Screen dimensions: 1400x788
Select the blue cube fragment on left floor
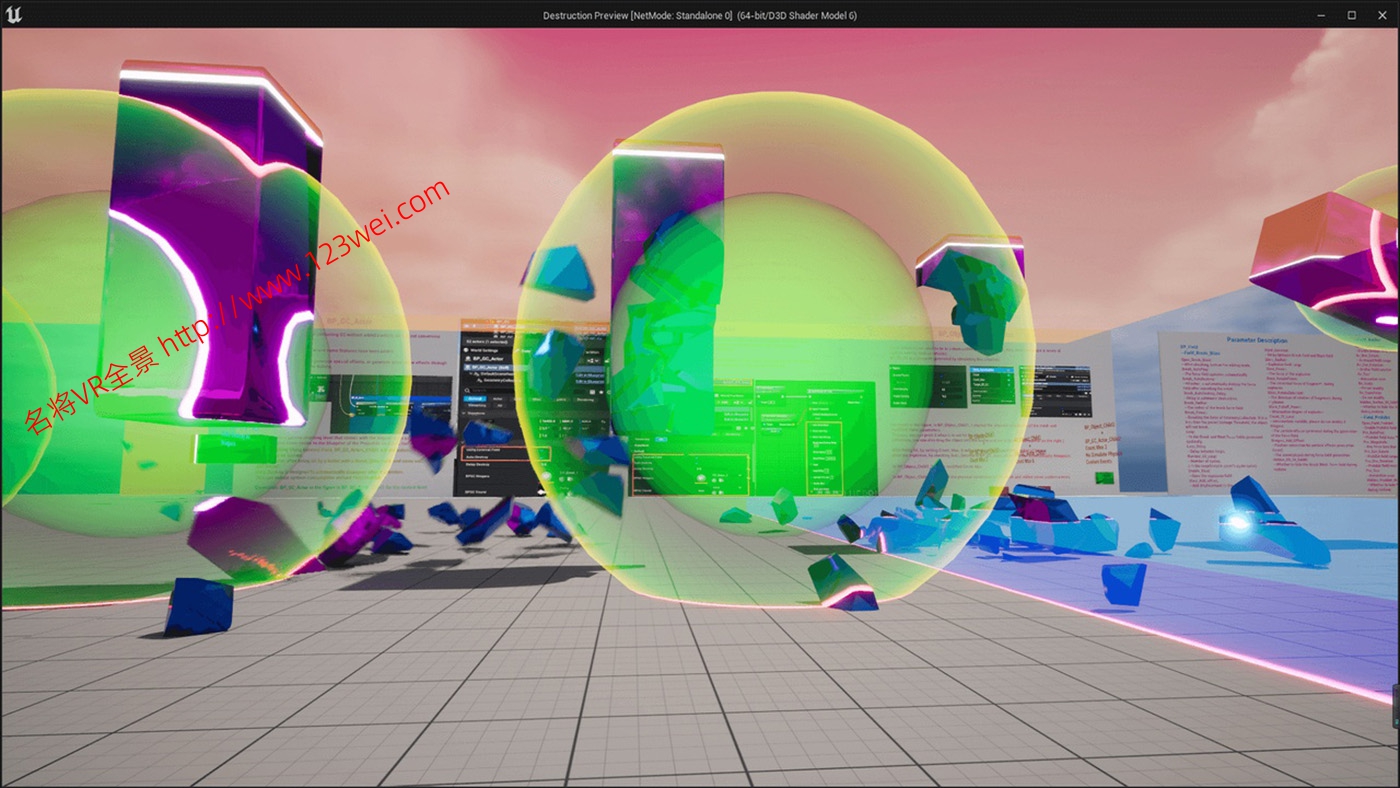pyautogui.click(x=198, y=605)
